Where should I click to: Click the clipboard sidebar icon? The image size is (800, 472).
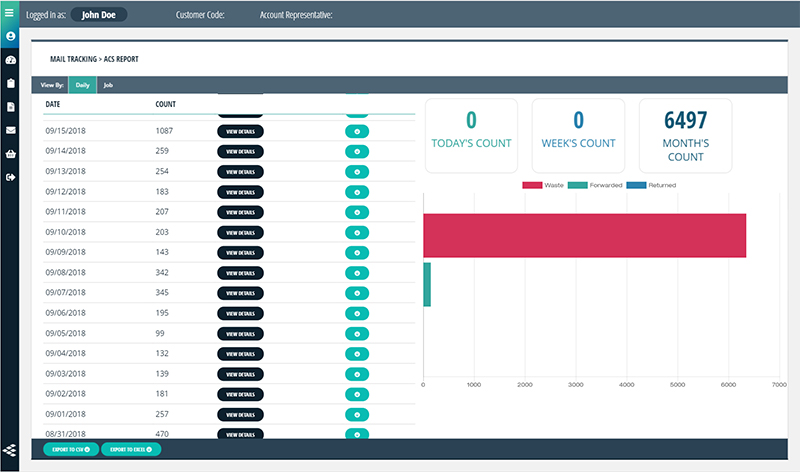(10, 83)
